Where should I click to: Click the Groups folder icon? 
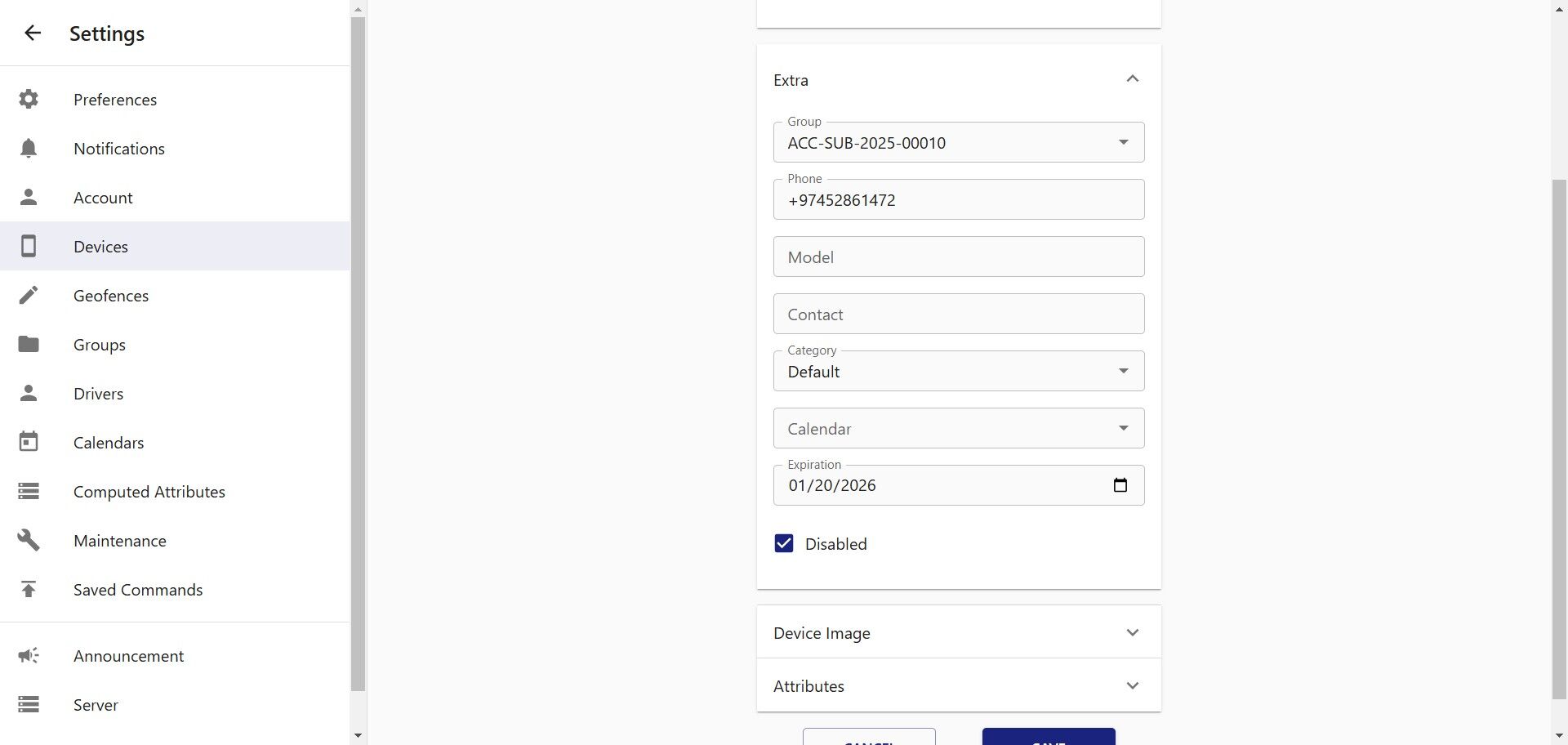coord(29,344)
